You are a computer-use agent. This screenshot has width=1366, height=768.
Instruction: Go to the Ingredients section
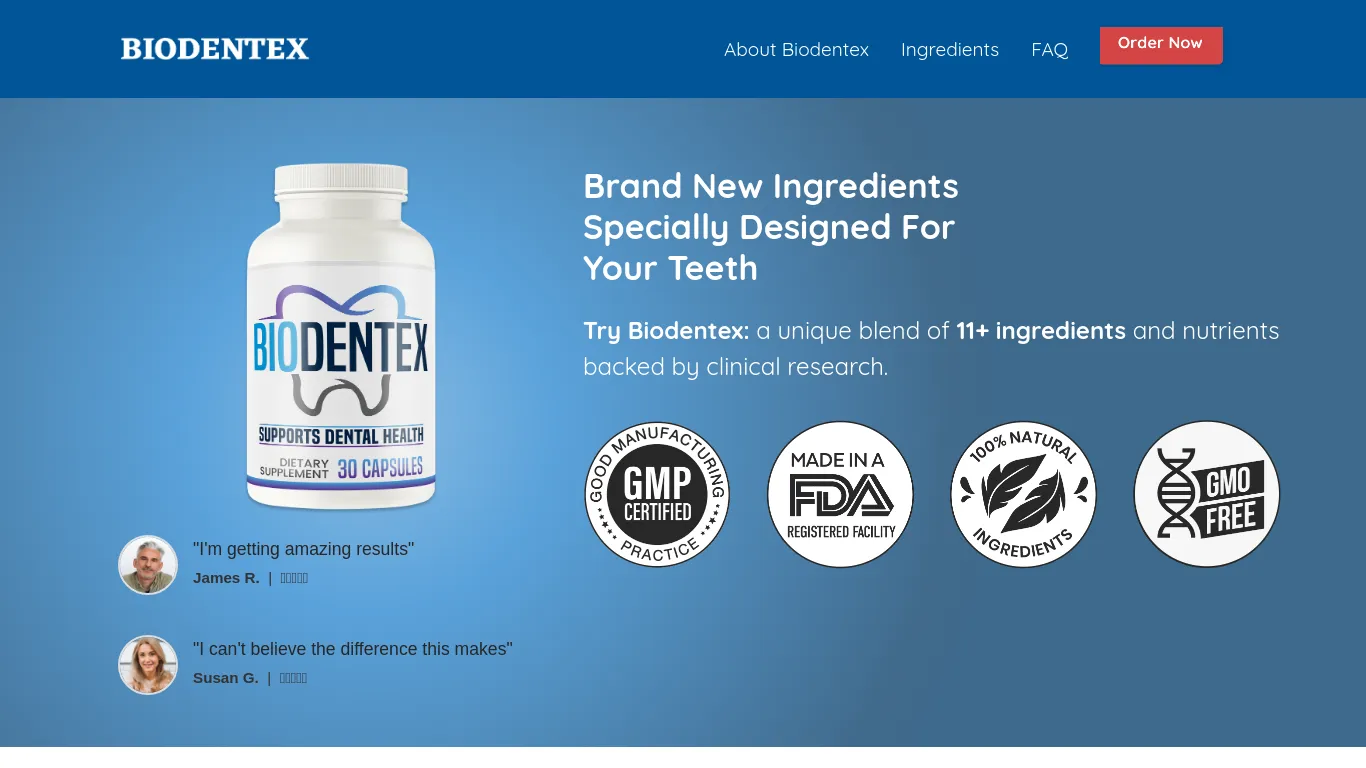point(950,49)
